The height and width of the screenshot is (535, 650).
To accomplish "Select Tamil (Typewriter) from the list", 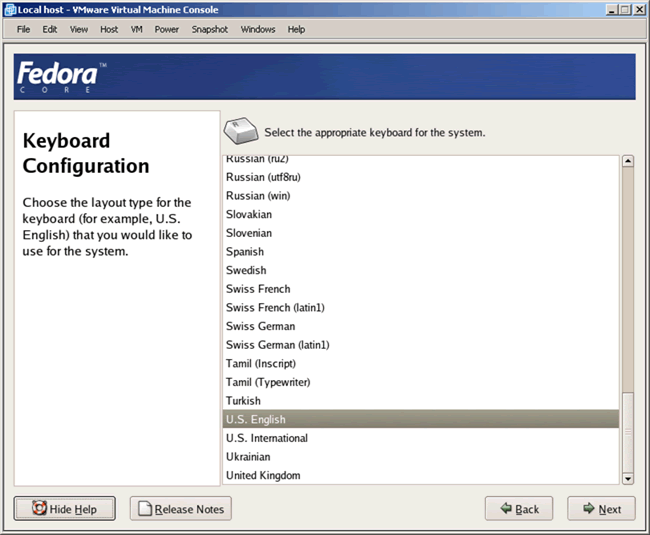I will click(268, 382).
